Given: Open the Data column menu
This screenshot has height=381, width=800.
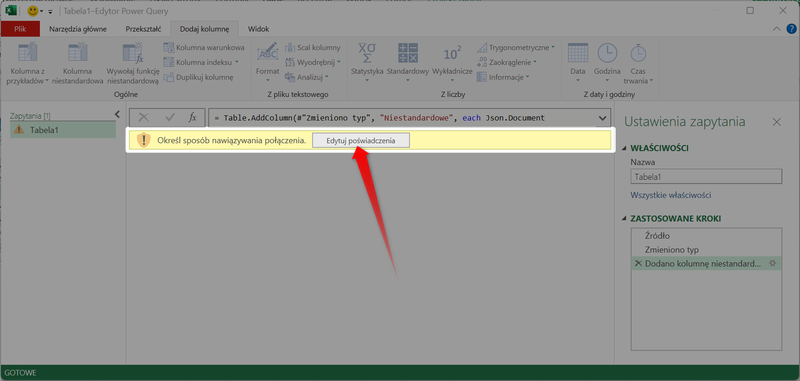Looking at the screenshot, I should coord(578,62).
